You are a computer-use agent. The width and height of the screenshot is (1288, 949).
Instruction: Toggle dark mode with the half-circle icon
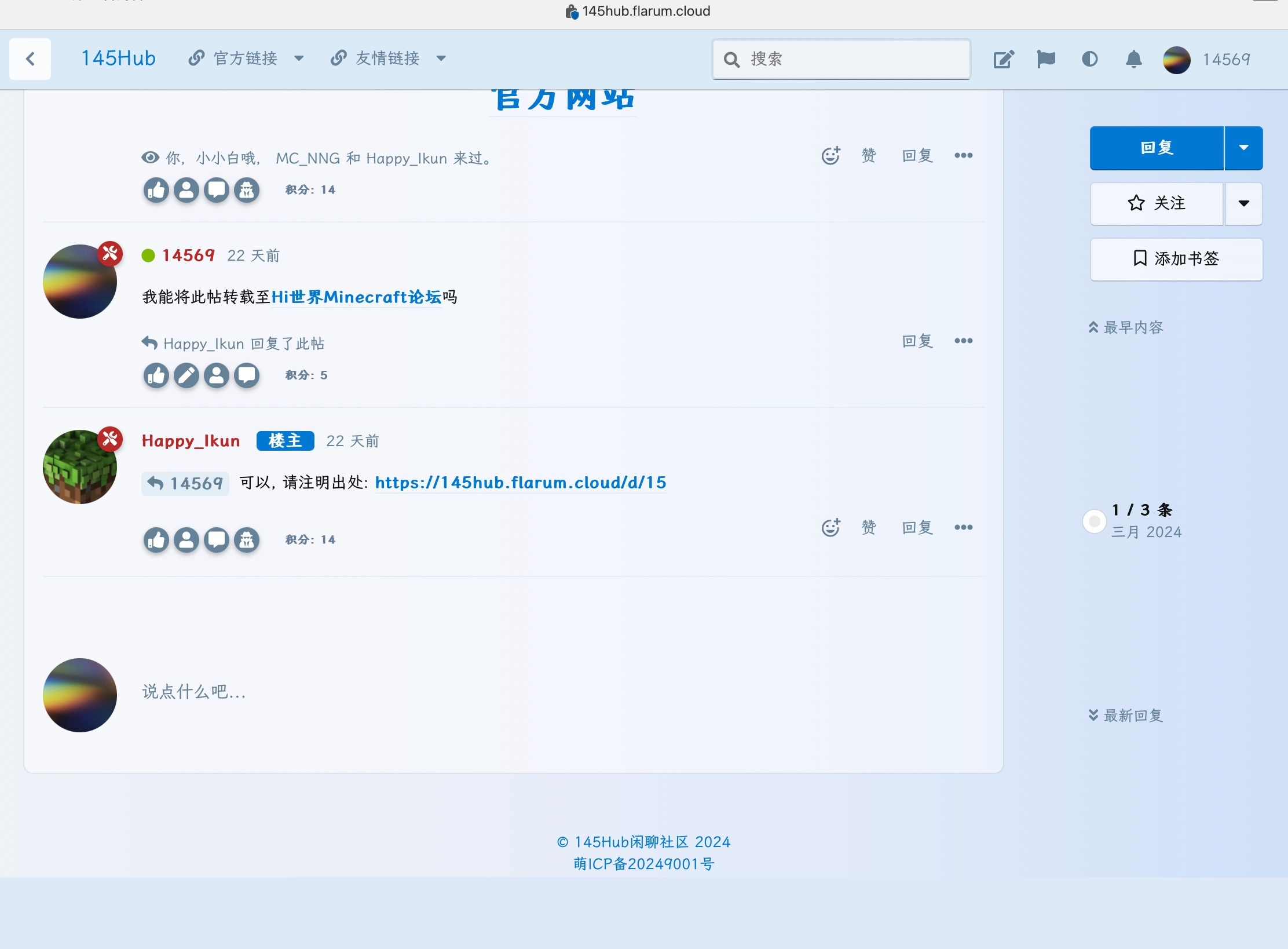pos(1089,59)
